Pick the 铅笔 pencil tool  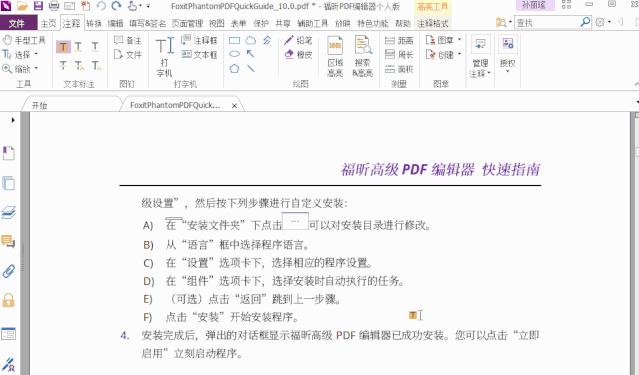pos(298,40)
